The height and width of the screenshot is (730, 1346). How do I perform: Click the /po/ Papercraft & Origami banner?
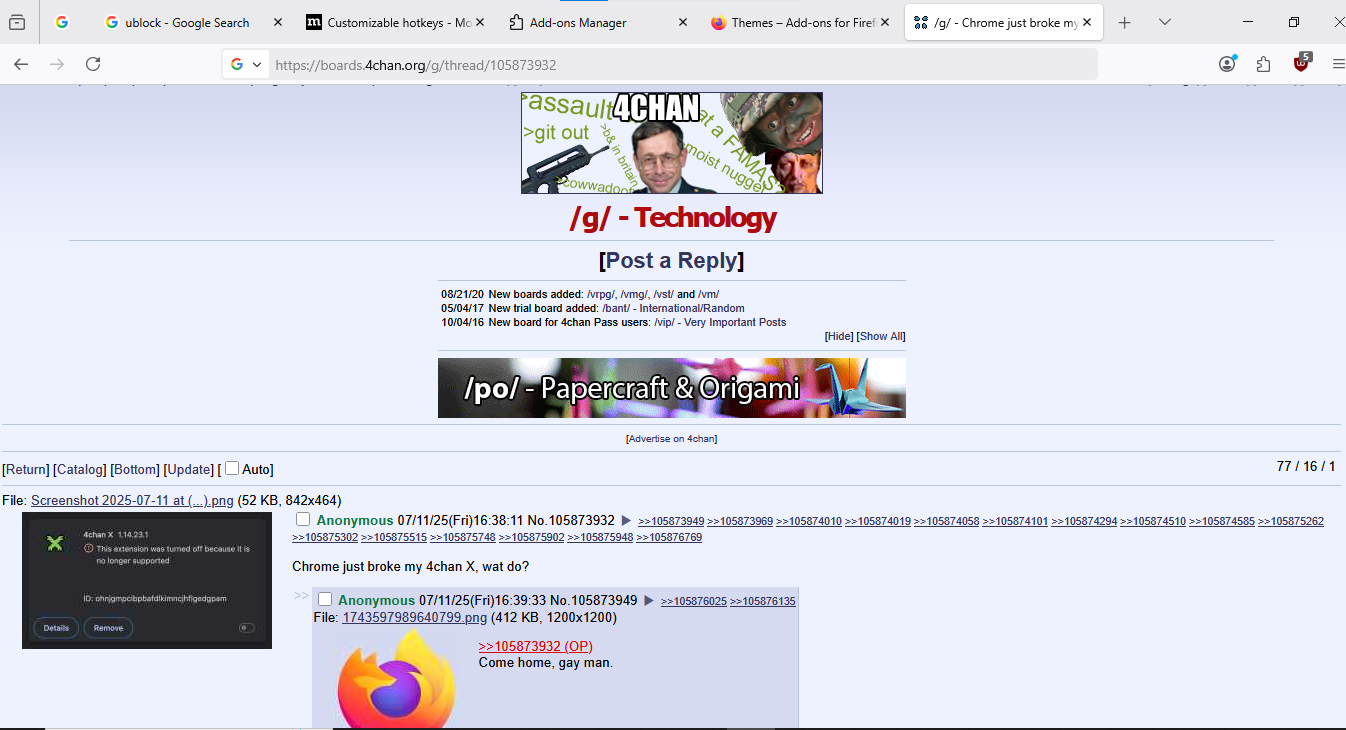click(x=672, y=388)
